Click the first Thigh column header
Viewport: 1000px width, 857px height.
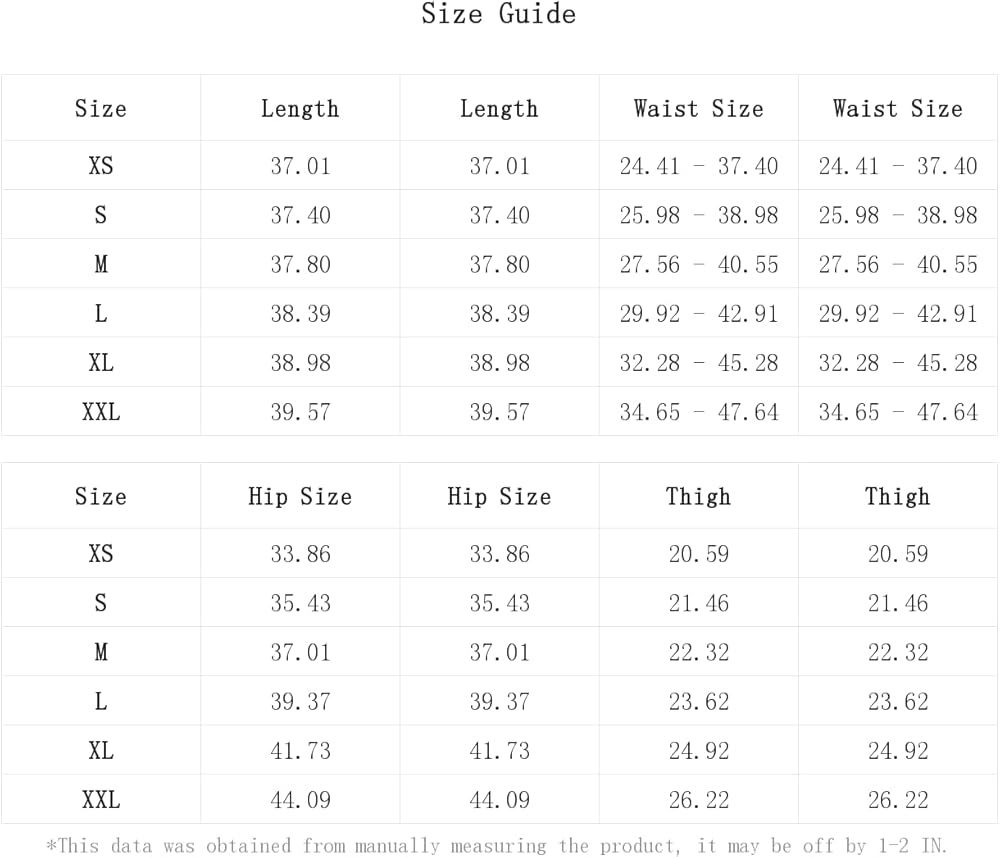tap(699, 497)
